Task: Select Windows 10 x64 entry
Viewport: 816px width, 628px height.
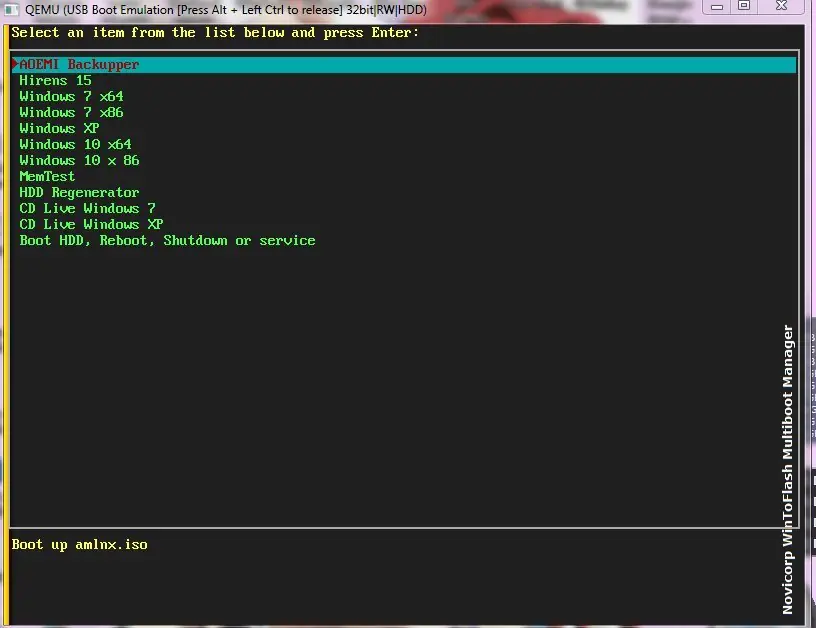Action: tap(75, 144)
